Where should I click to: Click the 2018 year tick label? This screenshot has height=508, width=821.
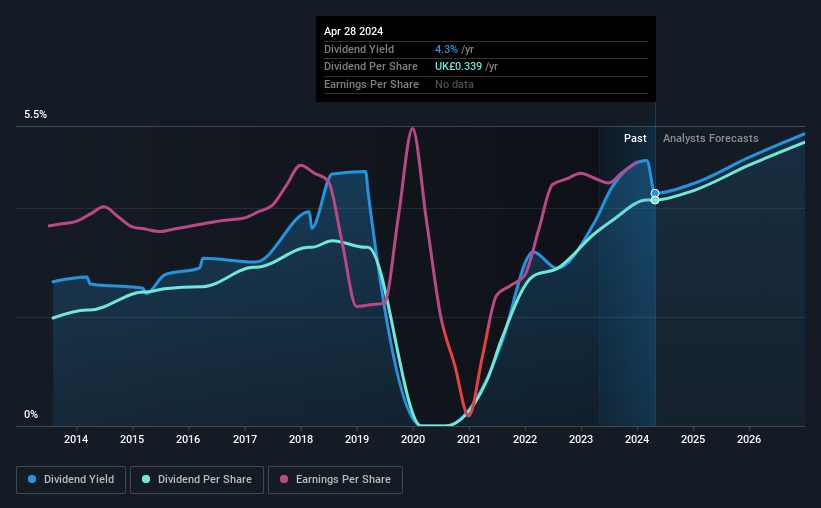point(301,439)
